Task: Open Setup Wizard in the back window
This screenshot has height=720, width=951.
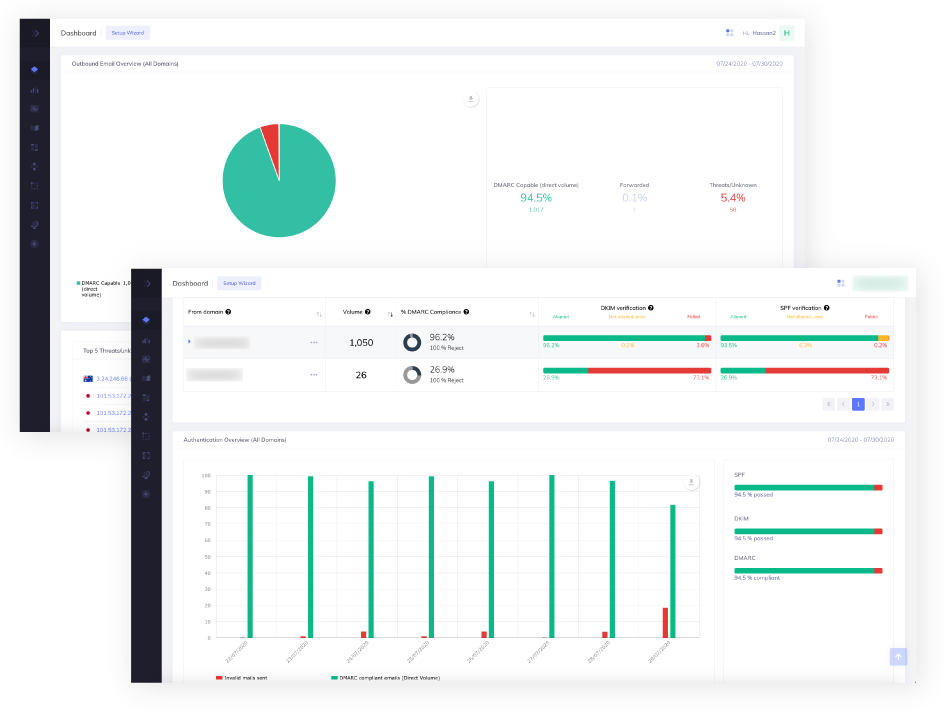Action: pos(128,33)
